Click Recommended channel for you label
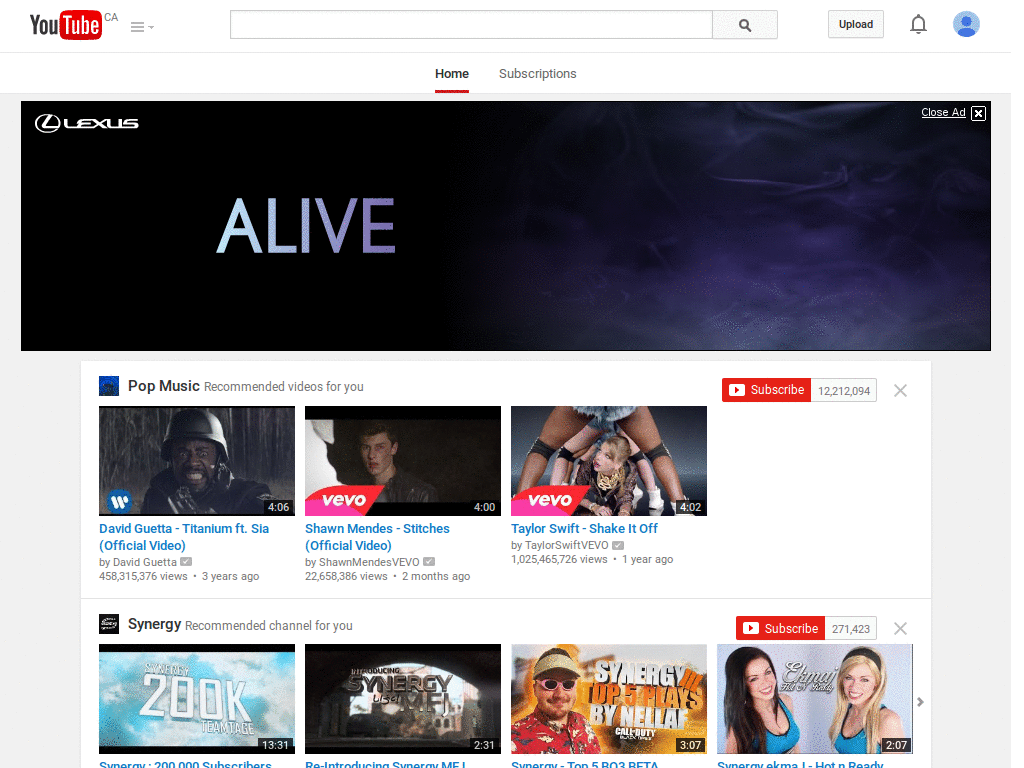The image size is (1024, 768). click(268, 626)
